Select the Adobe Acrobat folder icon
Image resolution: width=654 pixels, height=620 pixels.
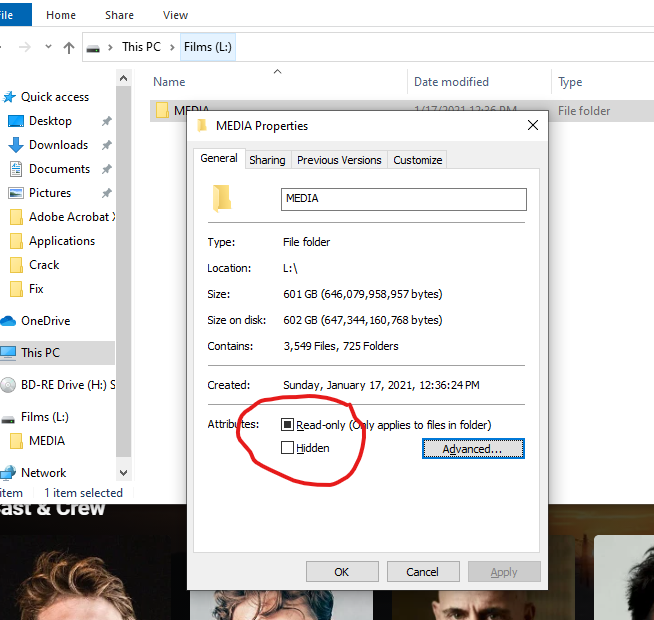coord(16,217)
